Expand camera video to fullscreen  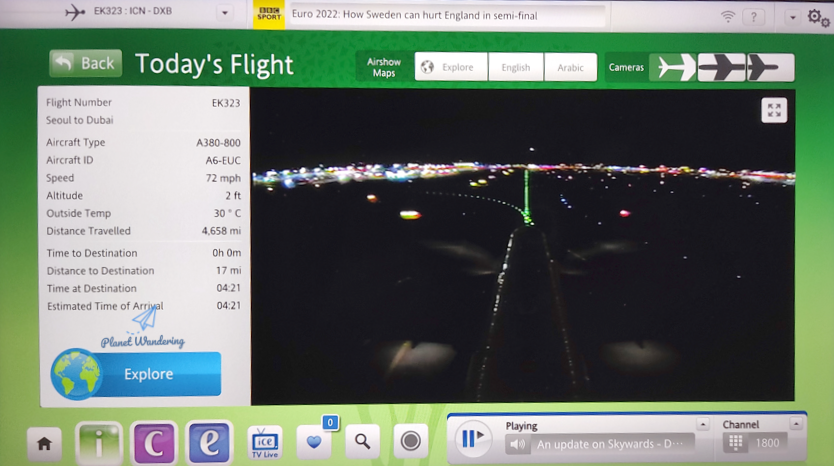(x=774, y=111)
